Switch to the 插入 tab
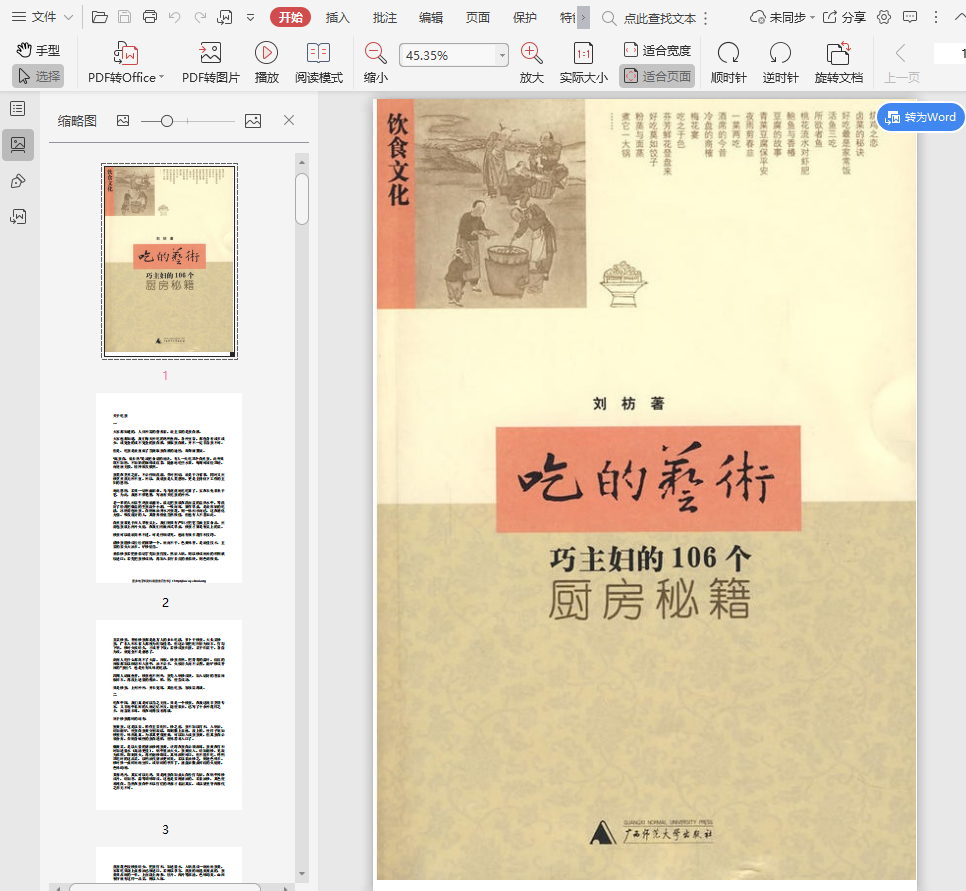Screen dimensions: 966x891 click(x=338, y=17)
